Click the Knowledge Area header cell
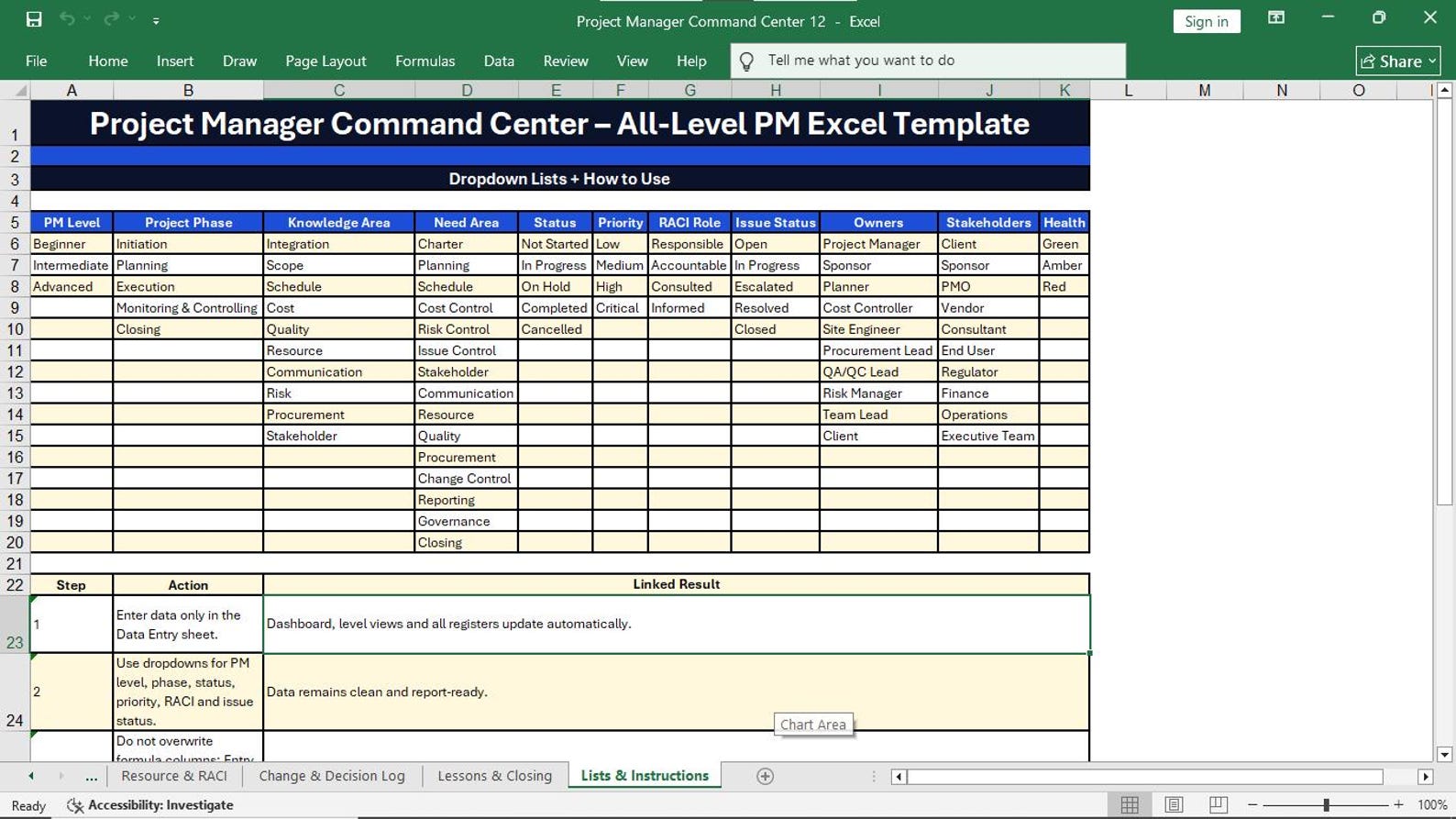1456x819 pixels. pyautogui.click(x=338, y=222)
